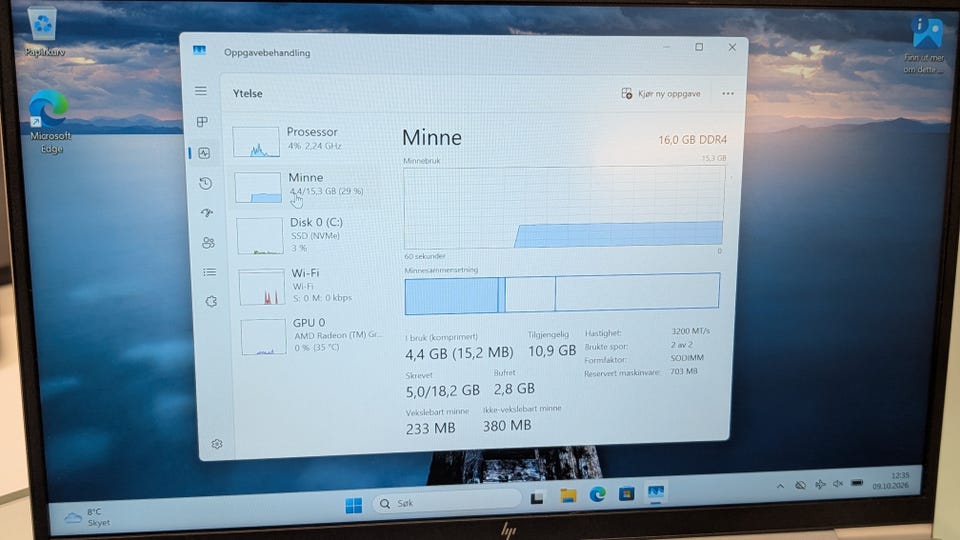Click the Prosessor mini graph thumbnail

point(256,141)
